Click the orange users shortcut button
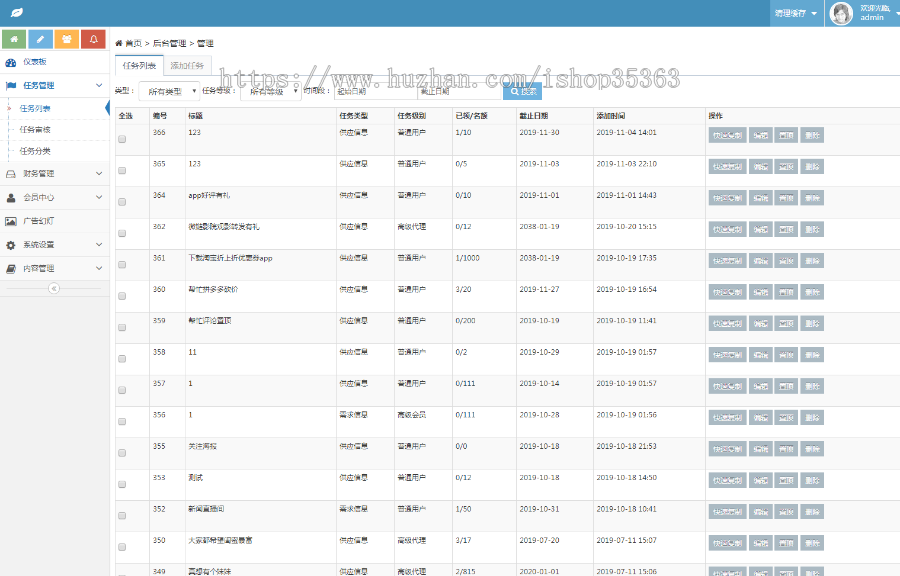 point(67,40)
